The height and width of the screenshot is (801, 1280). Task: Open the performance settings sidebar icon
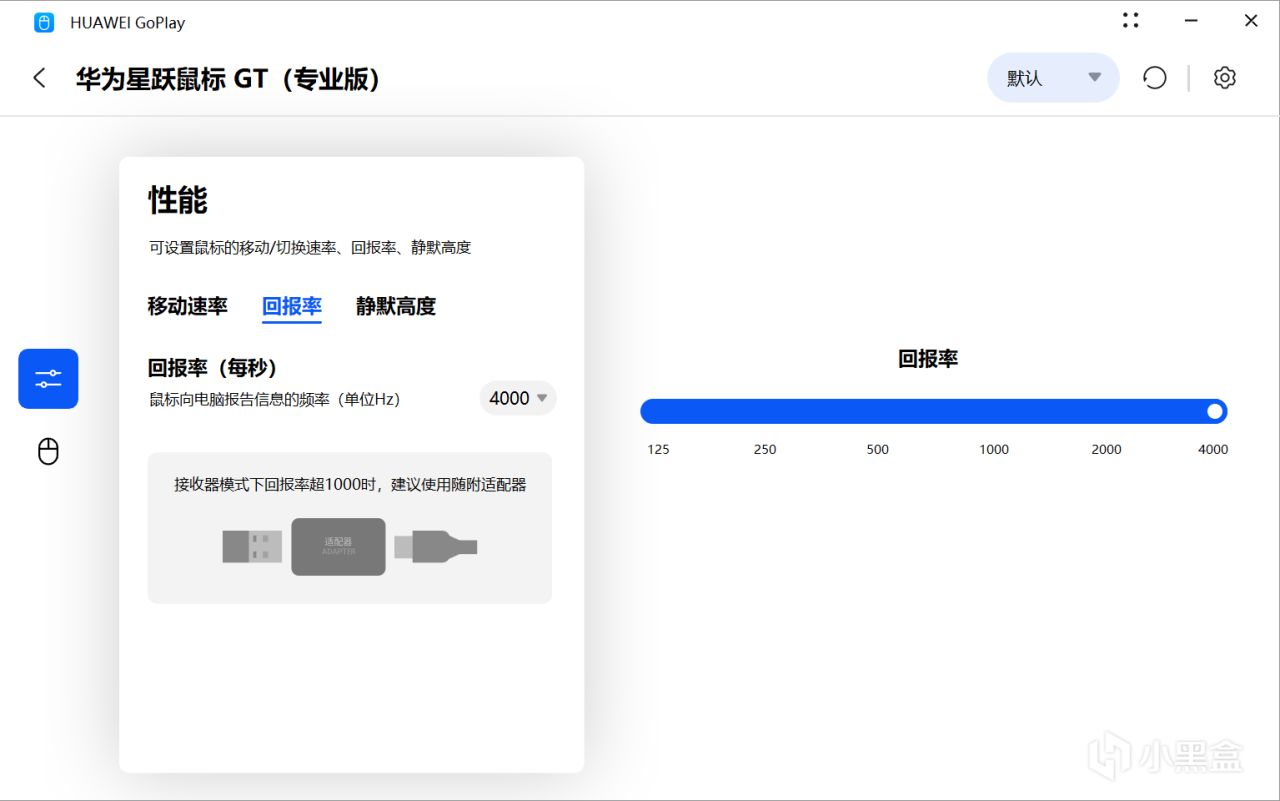[x=48, y=379]
